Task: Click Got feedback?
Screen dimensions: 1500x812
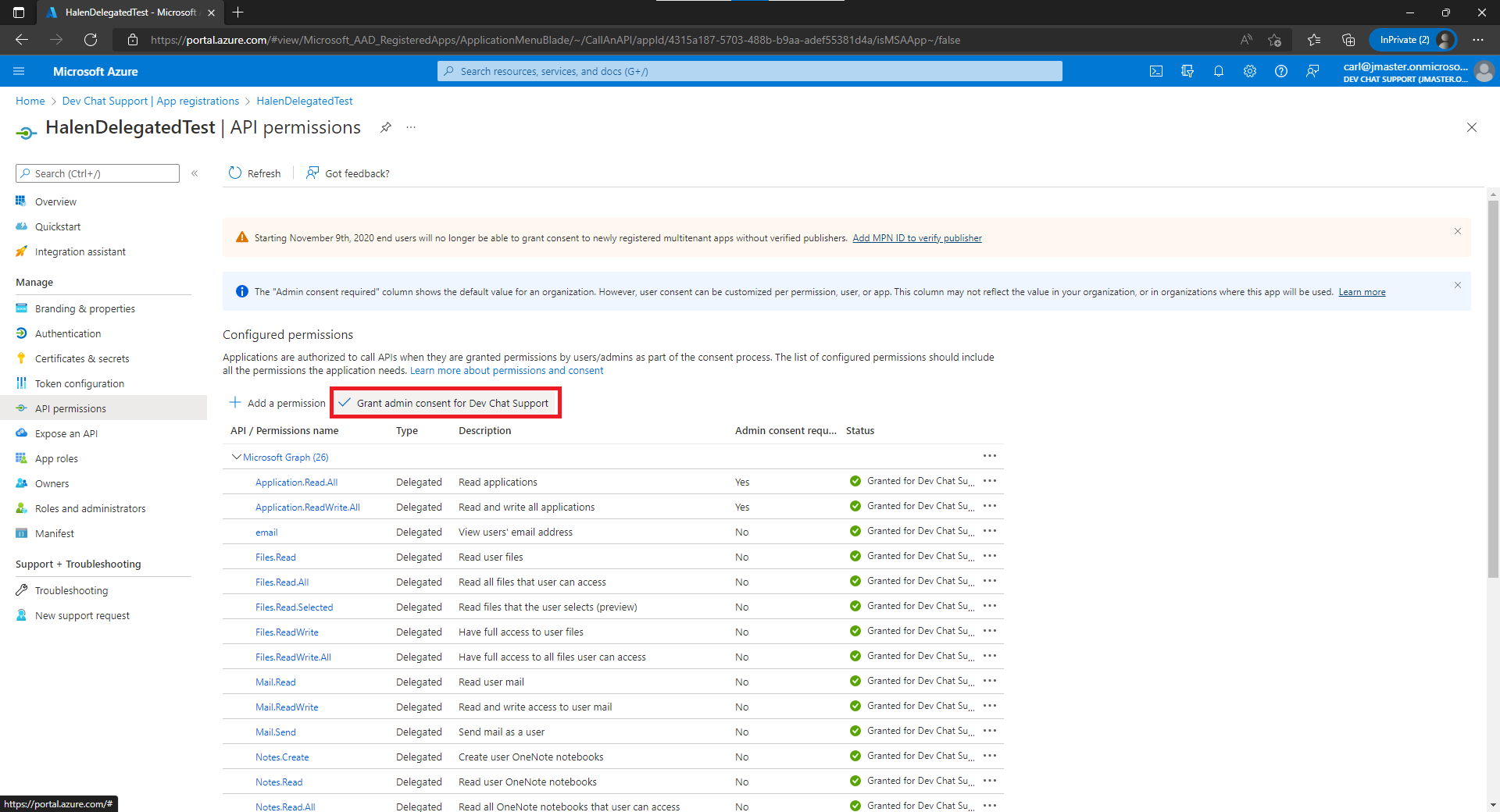Action: [348, 173]
